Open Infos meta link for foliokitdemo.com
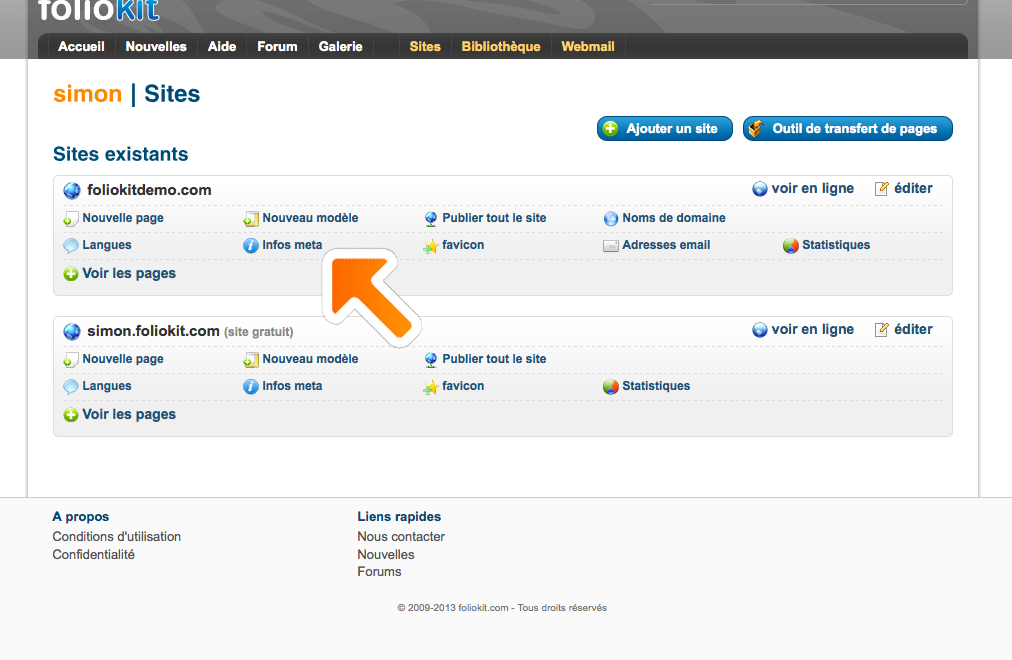The width and height of the screenshot is (1012, 660). coord(292,245)
